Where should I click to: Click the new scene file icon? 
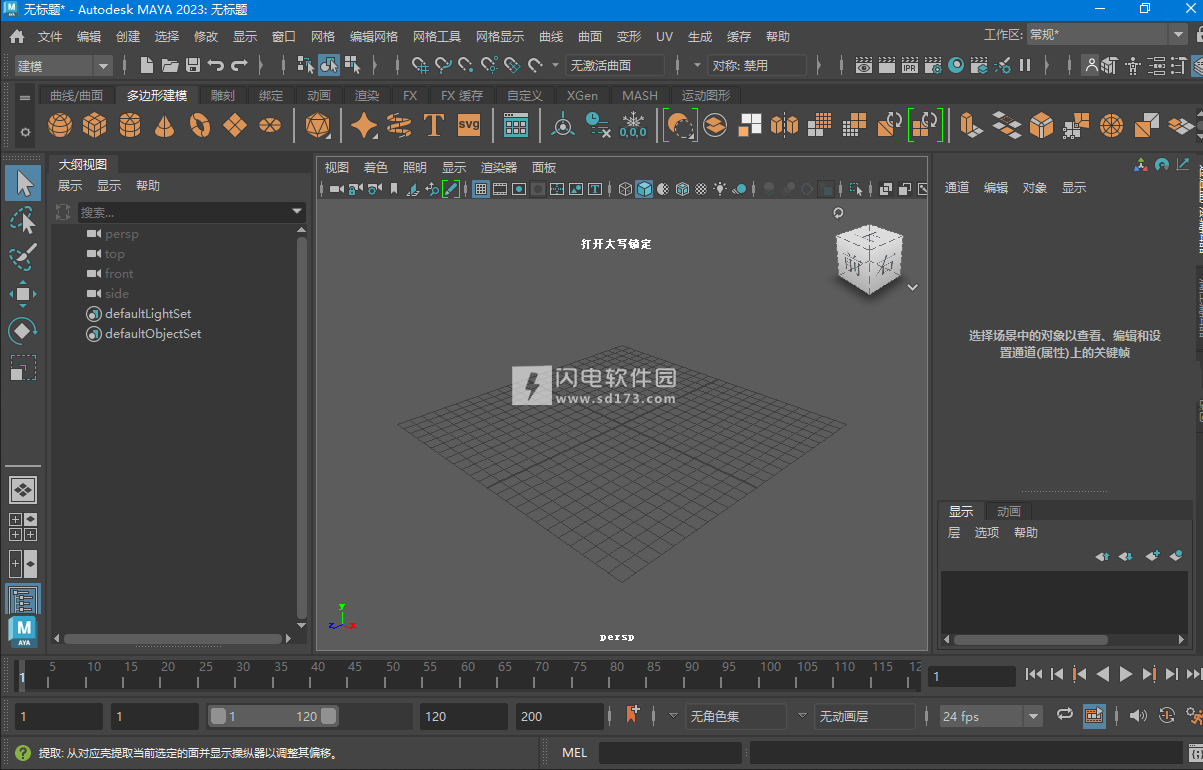147,66
